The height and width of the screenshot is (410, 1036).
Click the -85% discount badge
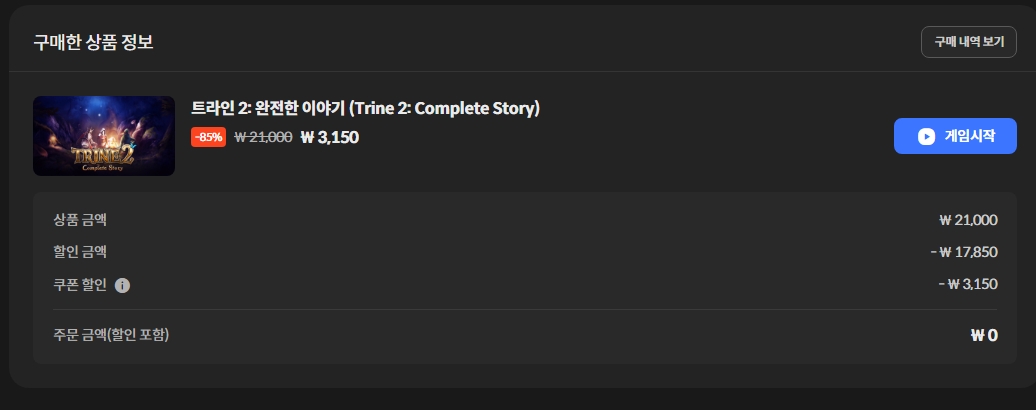coord(208,137)
